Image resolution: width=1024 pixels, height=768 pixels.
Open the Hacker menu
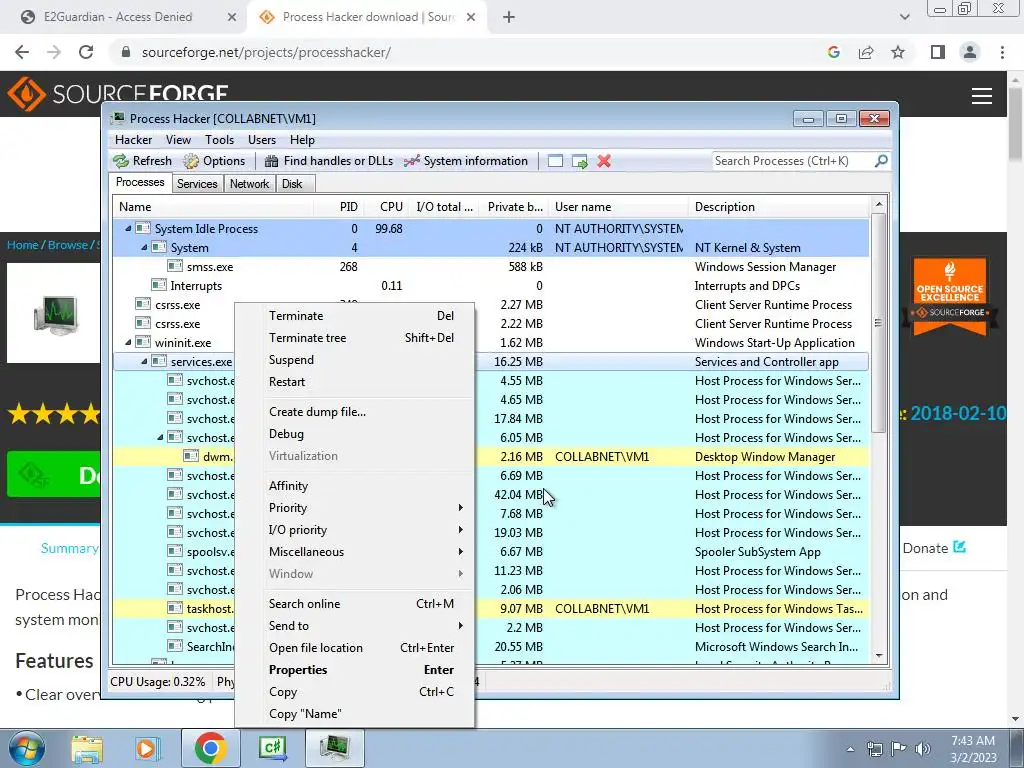[133, 140]
